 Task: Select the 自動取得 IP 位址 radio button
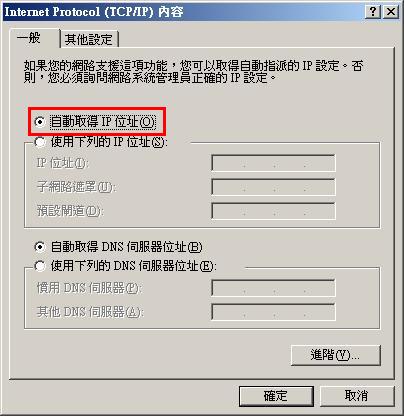(x=40, y=122)
